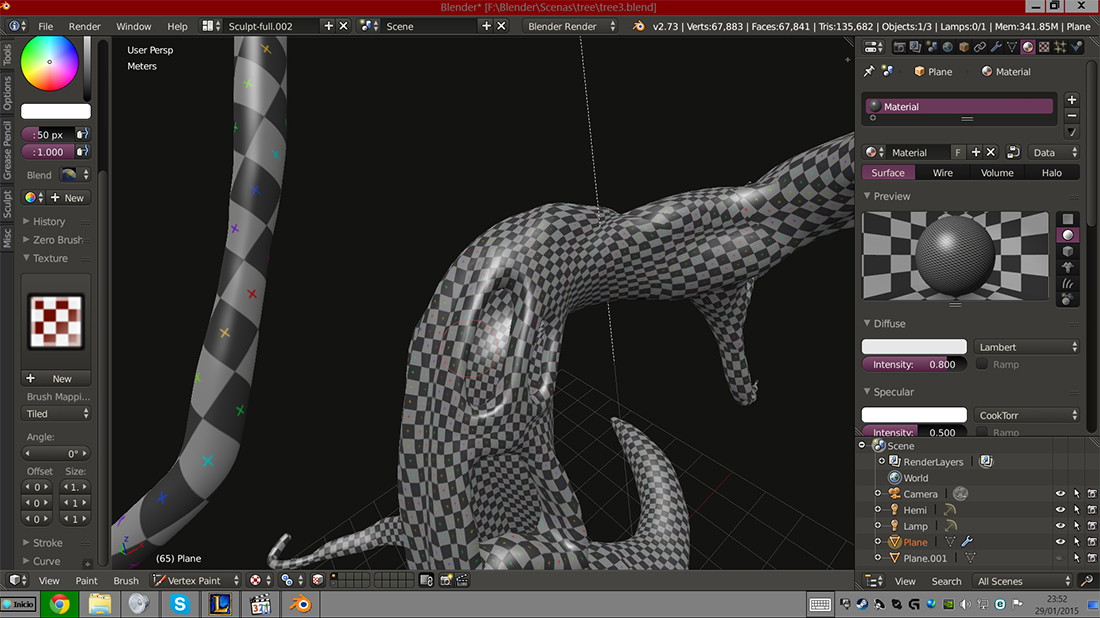Switch to the Halo material type tab
The image size is (1100, 618).
(x=1052, y=173)
